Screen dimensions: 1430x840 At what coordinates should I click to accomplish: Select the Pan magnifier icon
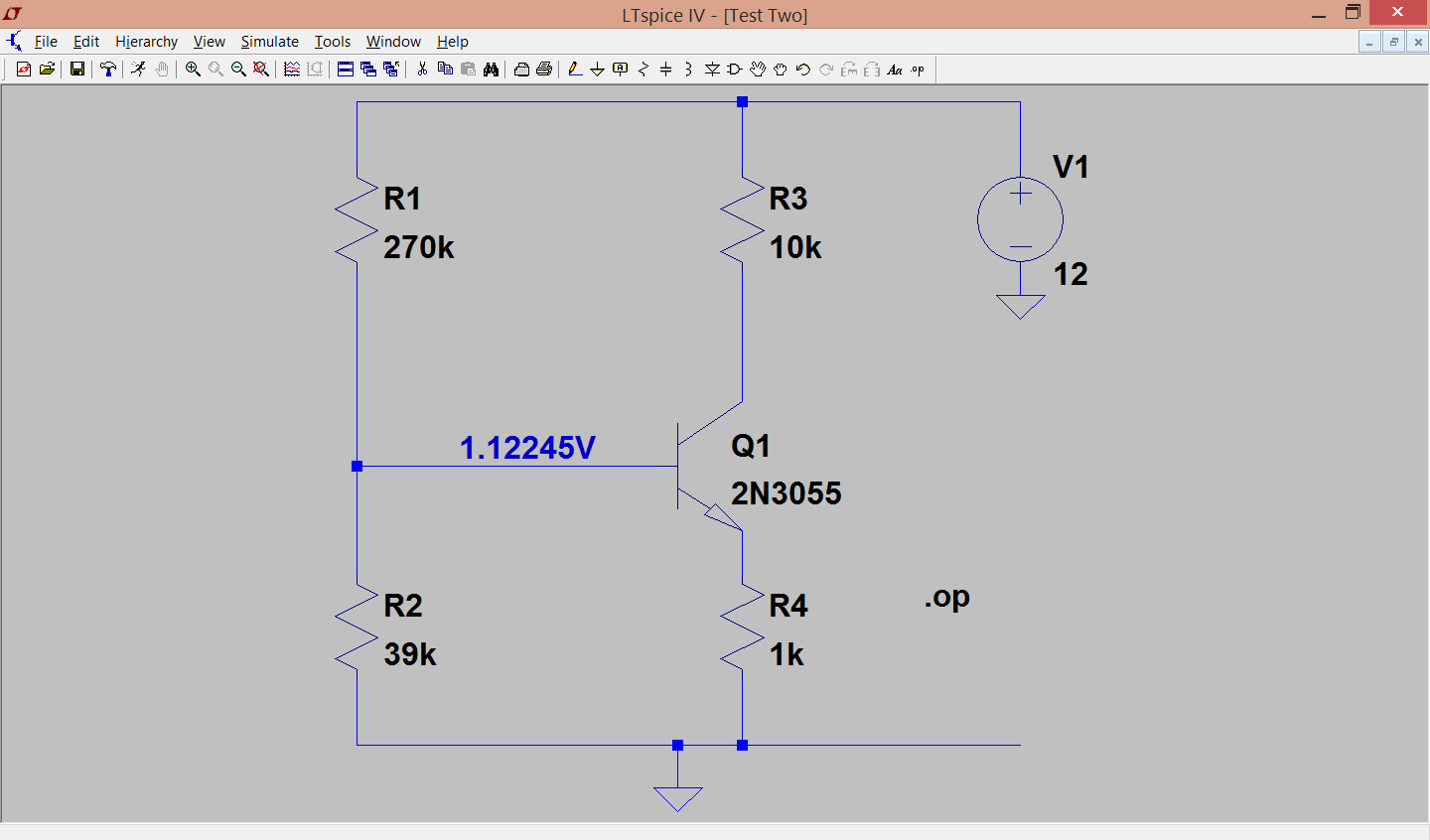coord(215,69)
